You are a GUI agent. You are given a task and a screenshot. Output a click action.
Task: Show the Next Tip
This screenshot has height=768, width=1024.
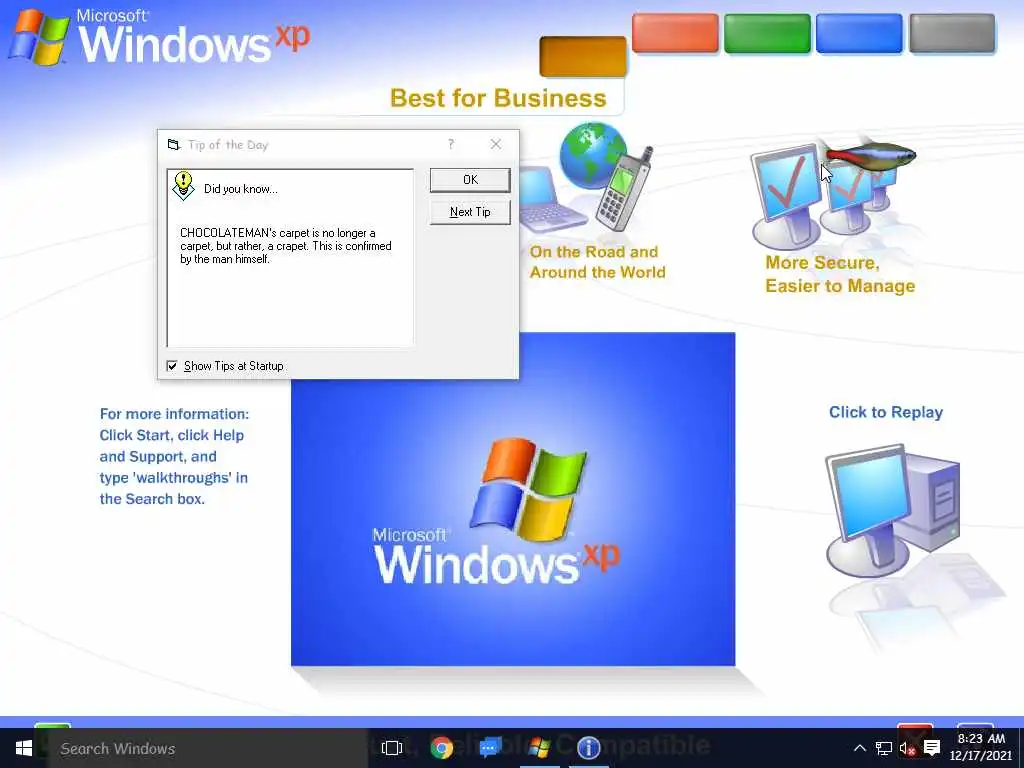click(470, 212)
